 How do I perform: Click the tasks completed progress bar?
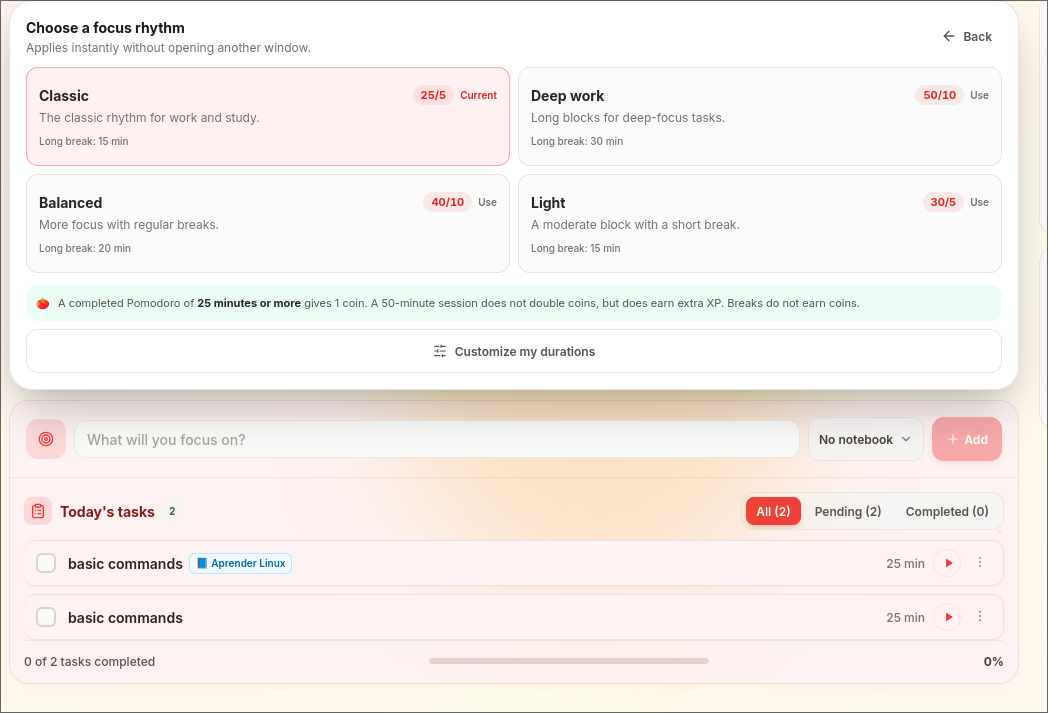569,661
